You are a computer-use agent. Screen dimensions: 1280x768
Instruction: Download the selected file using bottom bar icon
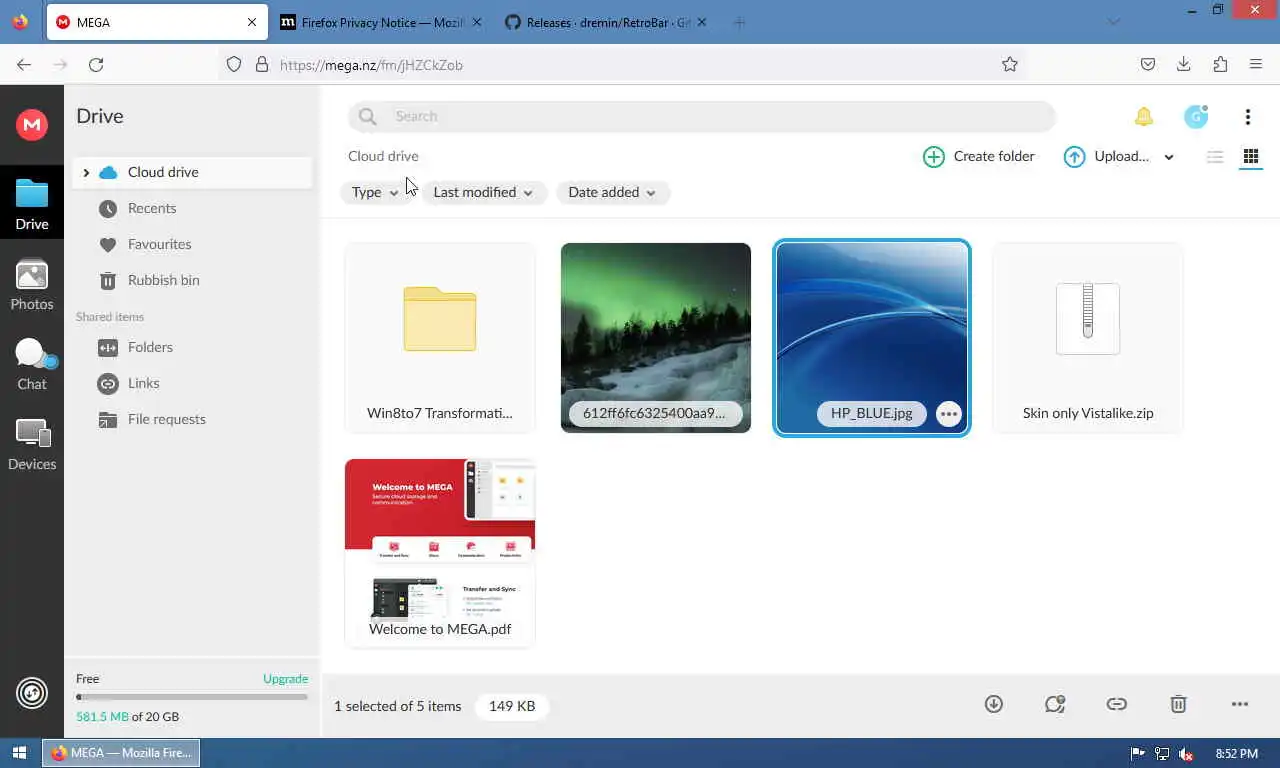(994, 704)
